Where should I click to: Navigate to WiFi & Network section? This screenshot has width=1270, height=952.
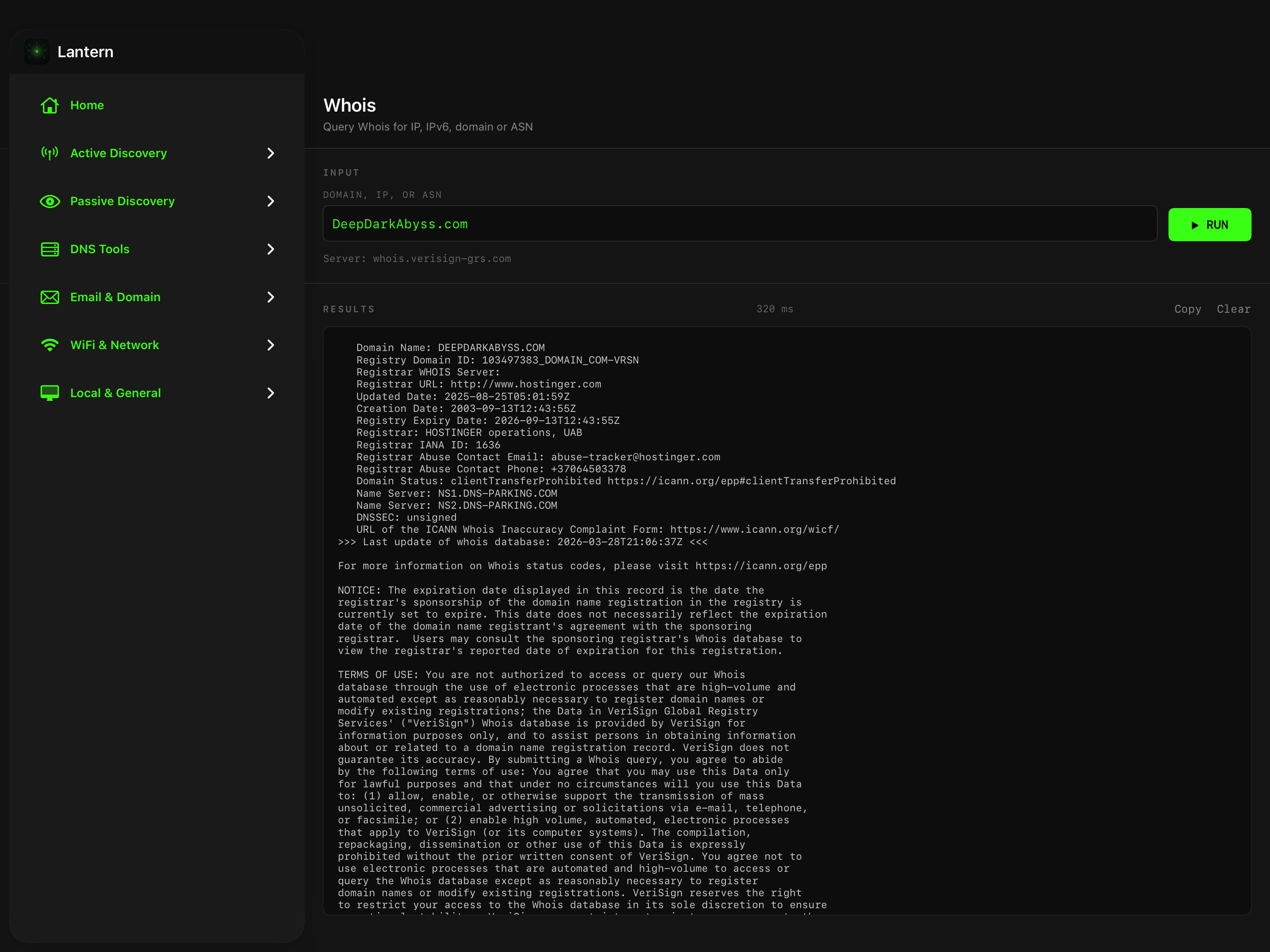click(115, 345)
